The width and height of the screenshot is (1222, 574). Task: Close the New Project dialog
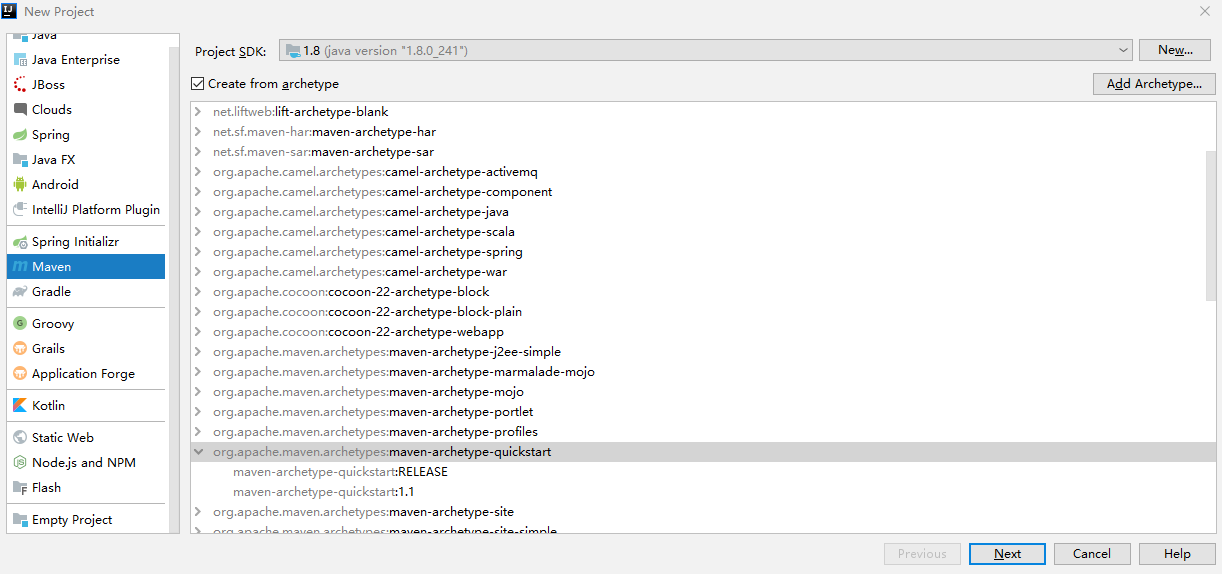tap(1204, 11)
